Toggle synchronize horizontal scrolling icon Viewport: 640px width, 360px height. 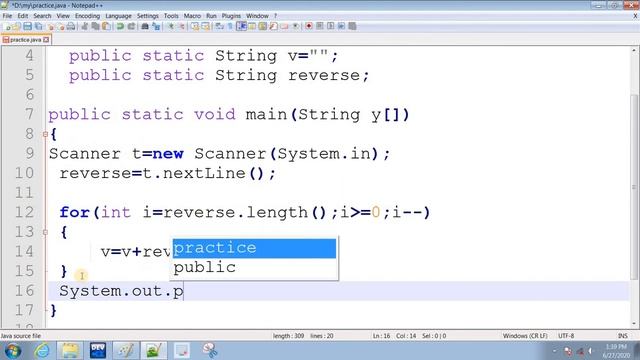pos(205,27)
